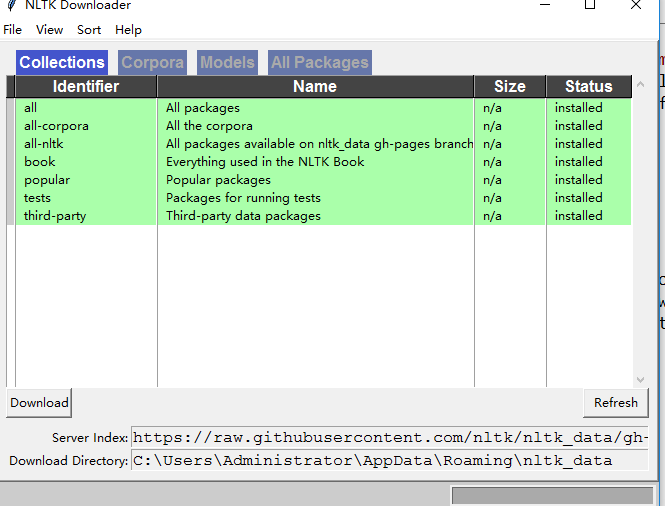The height and width of the screenshot is (506, 665).
Task: Click the Size column header
Action: pos(510,87)
